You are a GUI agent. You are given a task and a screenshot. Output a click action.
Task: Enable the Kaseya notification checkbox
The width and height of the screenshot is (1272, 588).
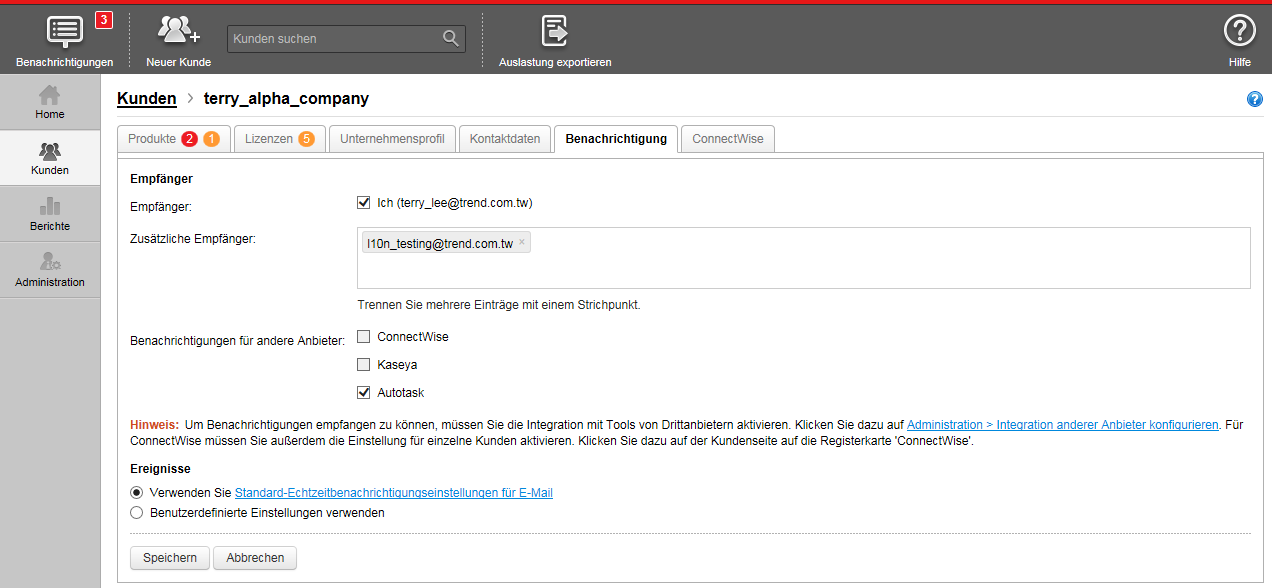[364, 365]
